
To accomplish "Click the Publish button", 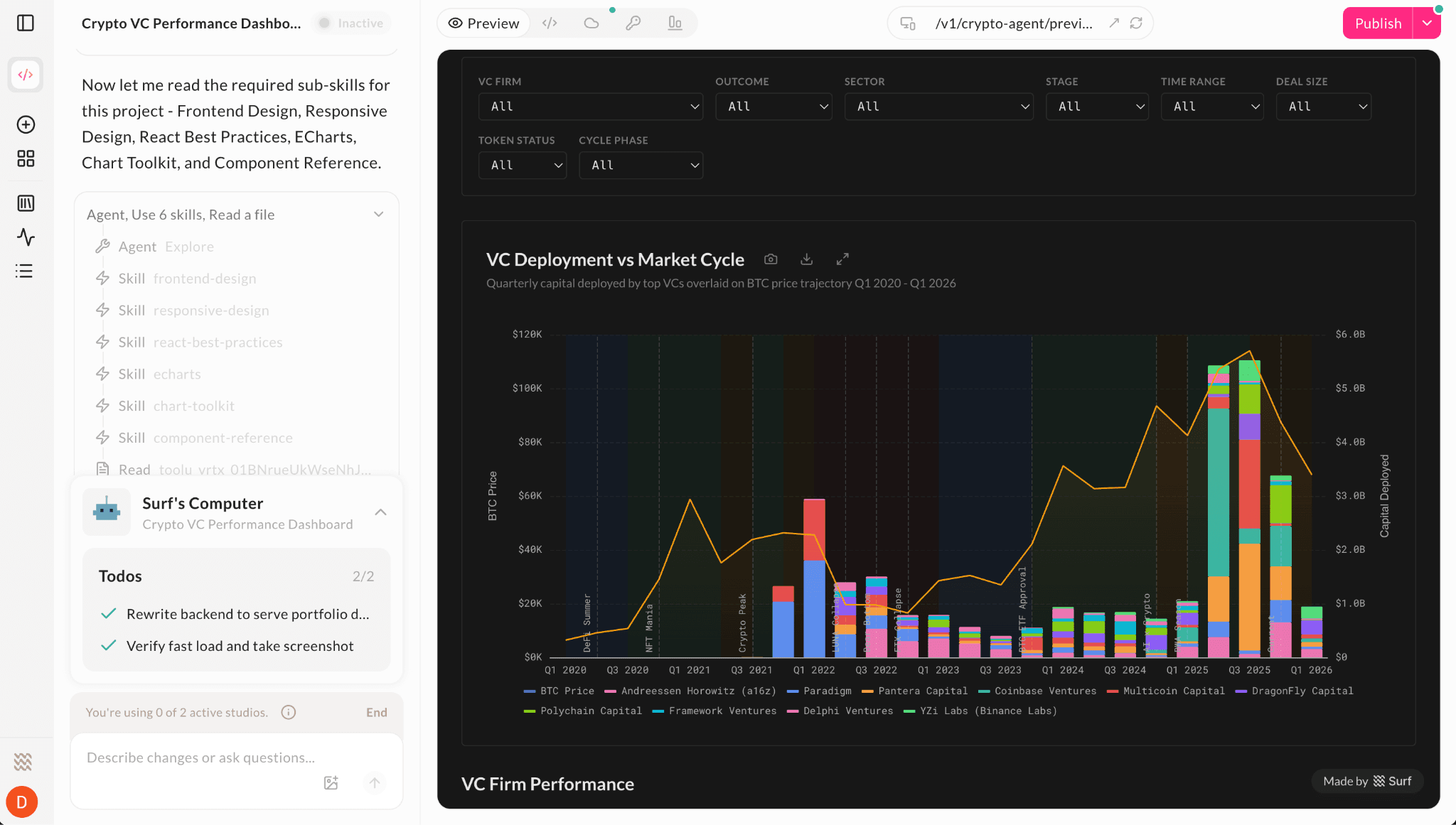I will pyautogui.click(x=1378, y=23).
